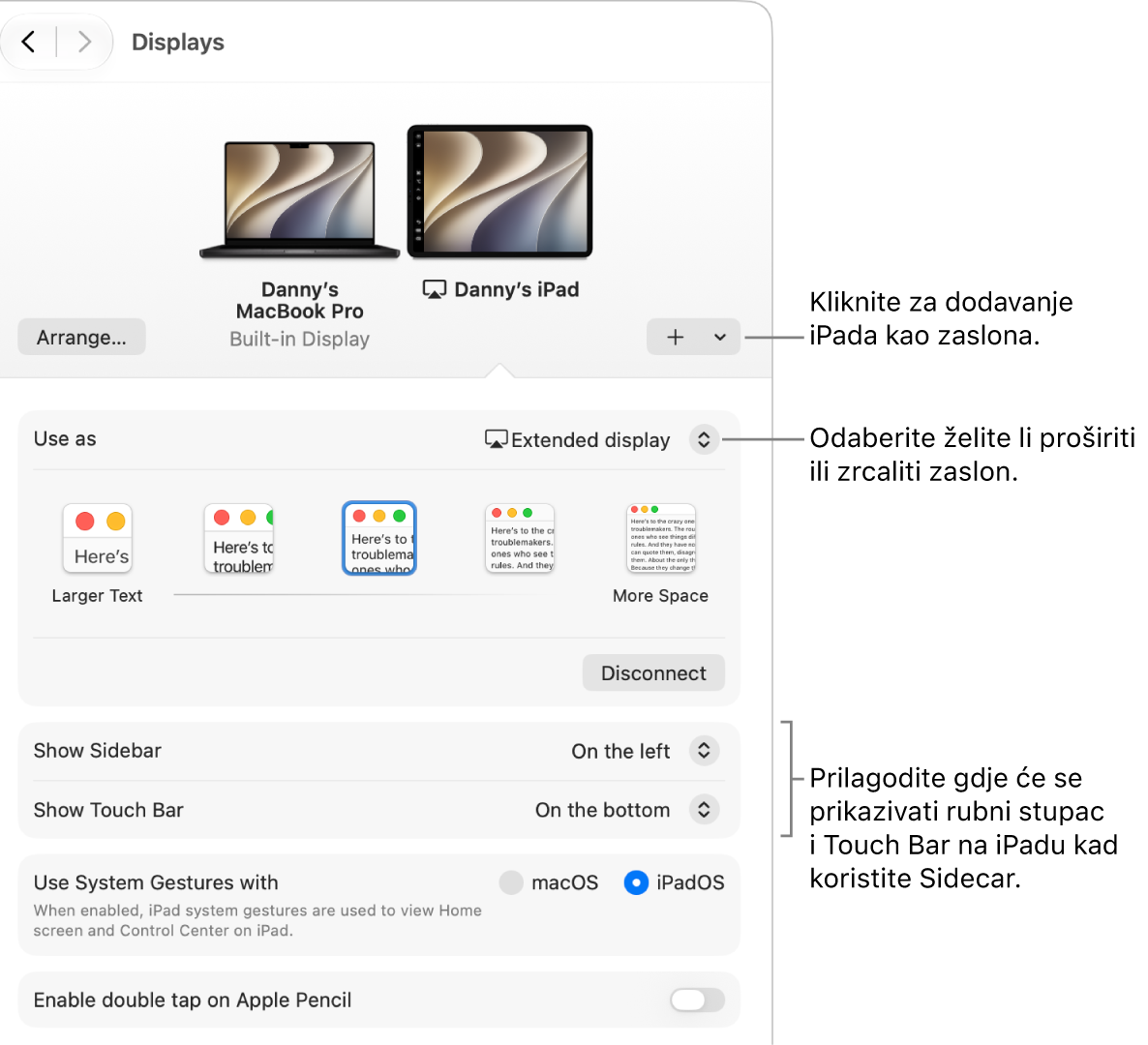Go back with the left chevron button
The height and width of the screenshot is (1045, 1148).
28,42
